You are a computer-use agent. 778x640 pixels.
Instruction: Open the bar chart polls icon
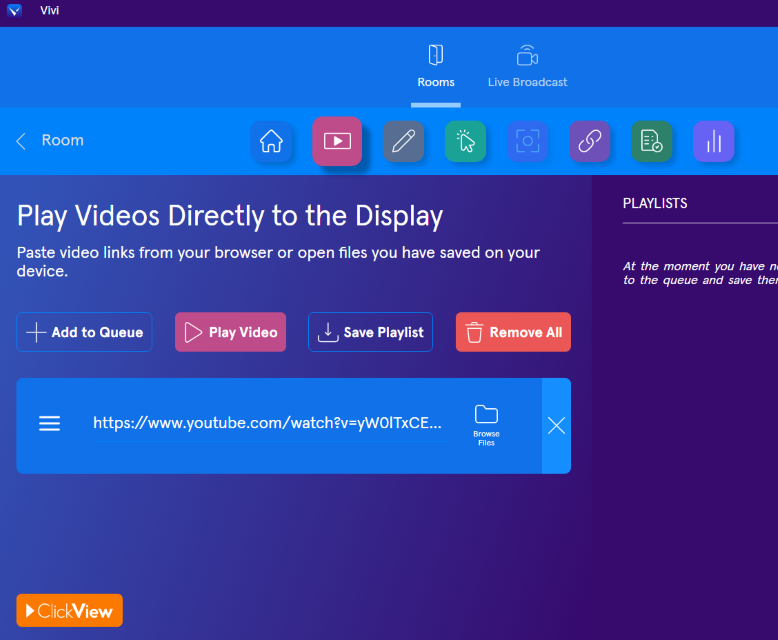pos(714,141)
